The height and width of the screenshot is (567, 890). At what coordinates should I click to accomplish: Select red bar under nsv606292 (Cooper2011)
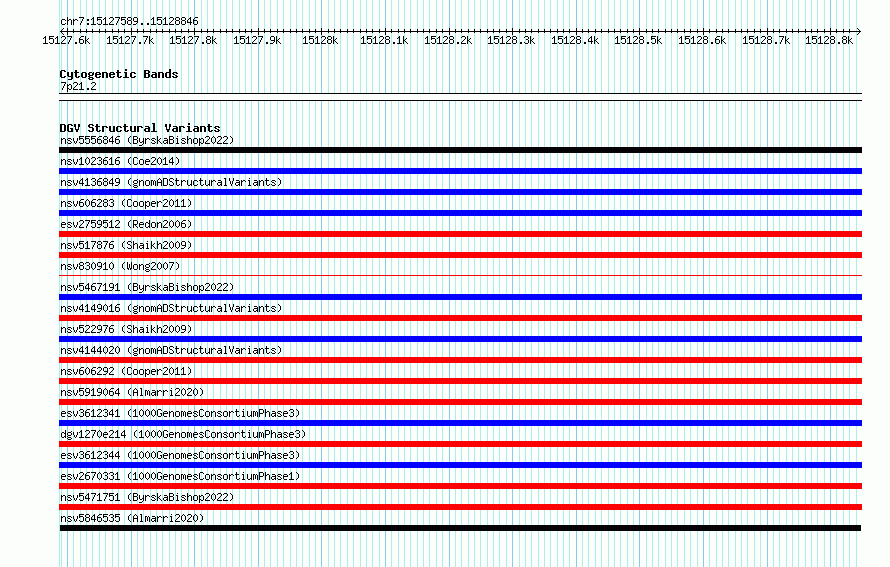[460, 381]
